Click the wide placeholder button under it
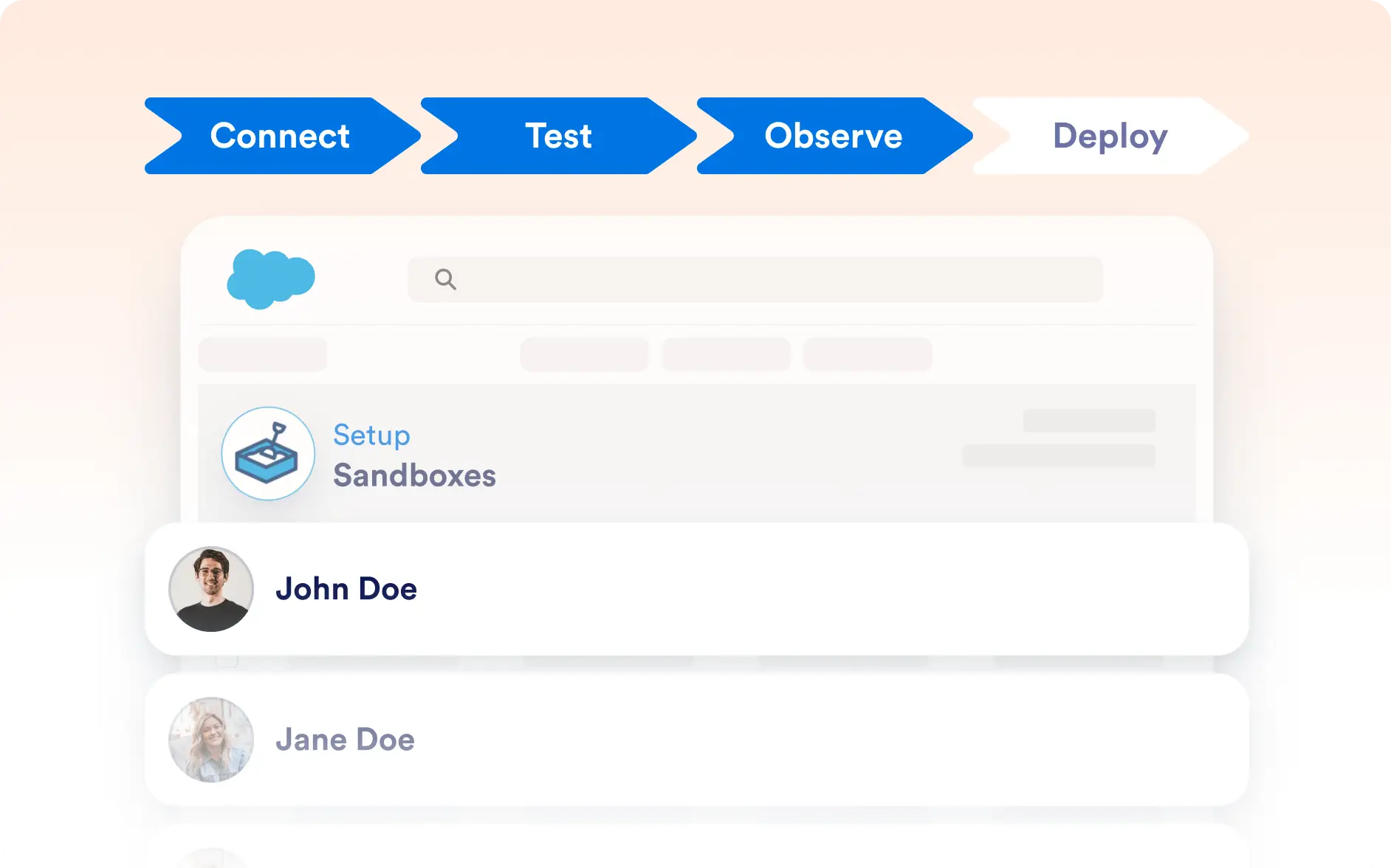 (1059, 455)
